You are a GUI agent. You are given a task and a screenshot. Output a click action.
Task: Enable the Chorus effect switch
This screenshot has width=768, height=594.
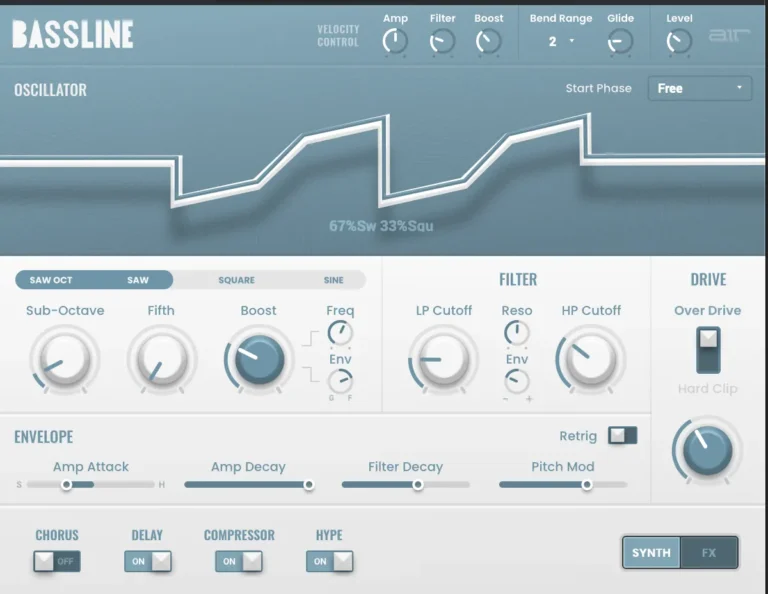pyautogui.click(x=56, y=561)
